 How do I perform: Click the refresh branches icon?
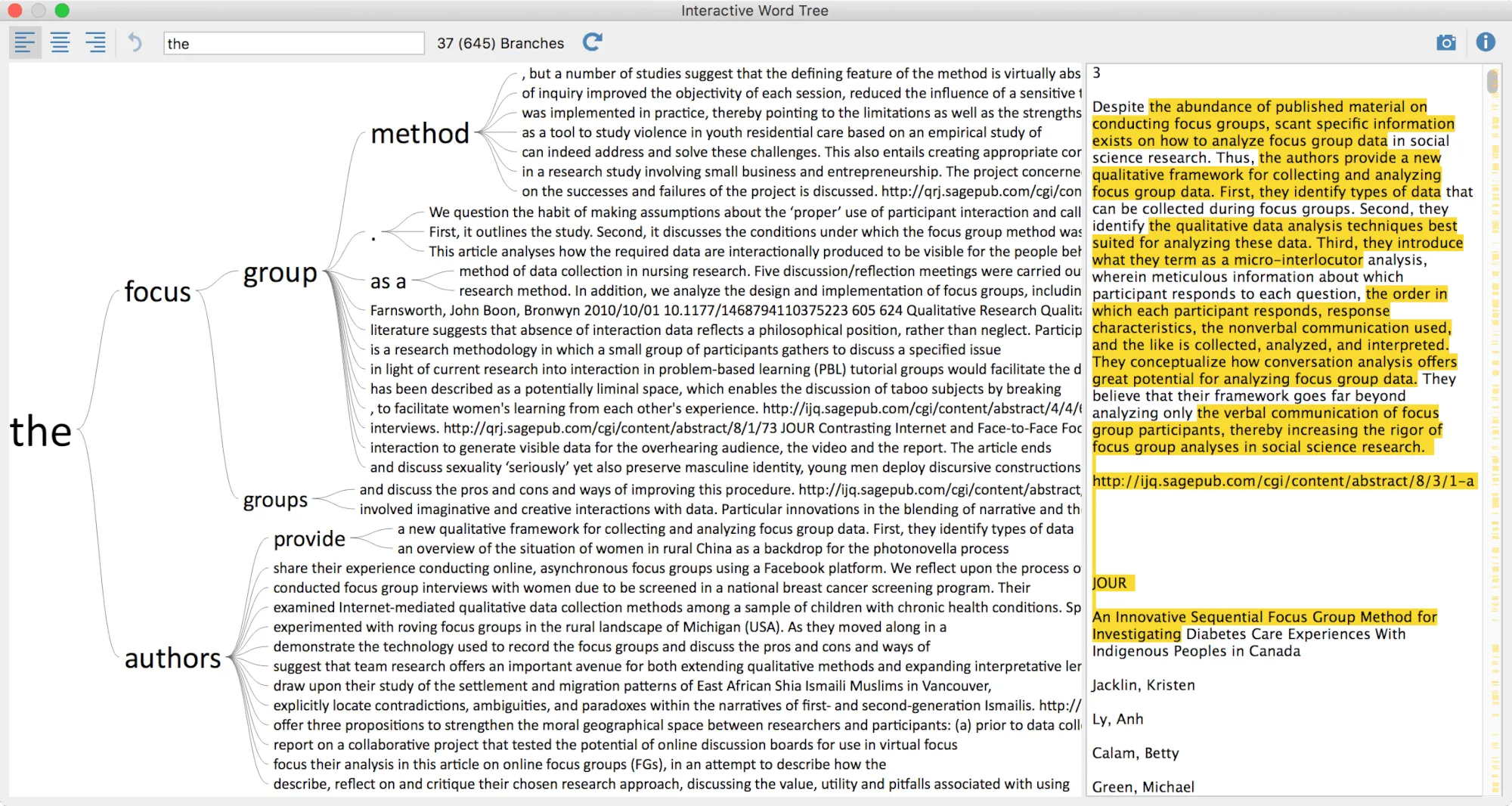point(592,42)
